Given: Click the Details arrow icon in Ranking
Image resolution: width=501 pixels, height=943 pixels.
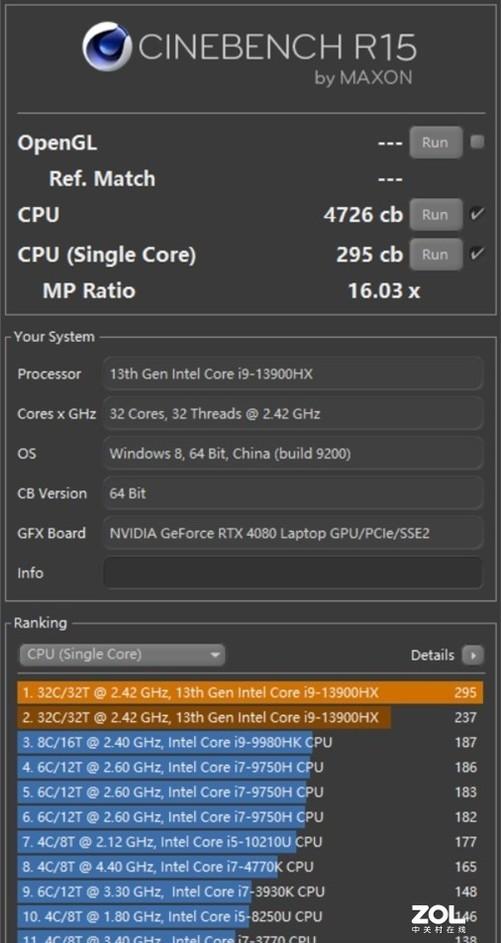Looking at the screenshot, I should (x=473, y=655).
